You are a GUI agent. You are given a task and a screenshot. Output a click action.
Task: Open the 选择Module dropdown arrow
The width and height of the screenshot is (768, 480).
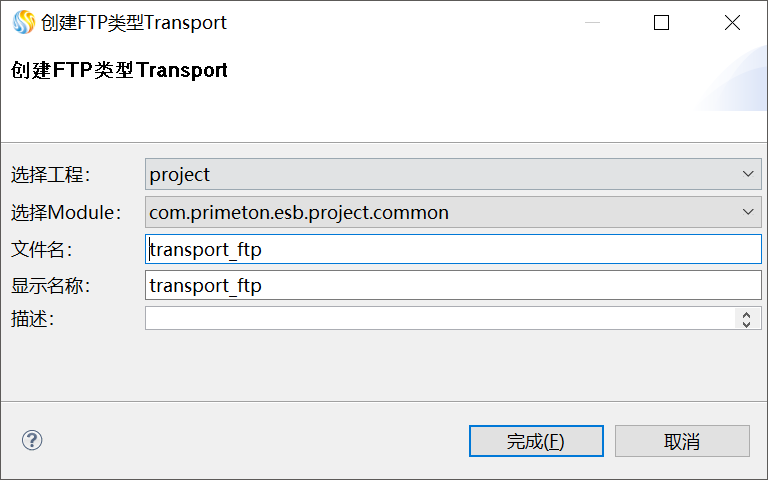749,212
